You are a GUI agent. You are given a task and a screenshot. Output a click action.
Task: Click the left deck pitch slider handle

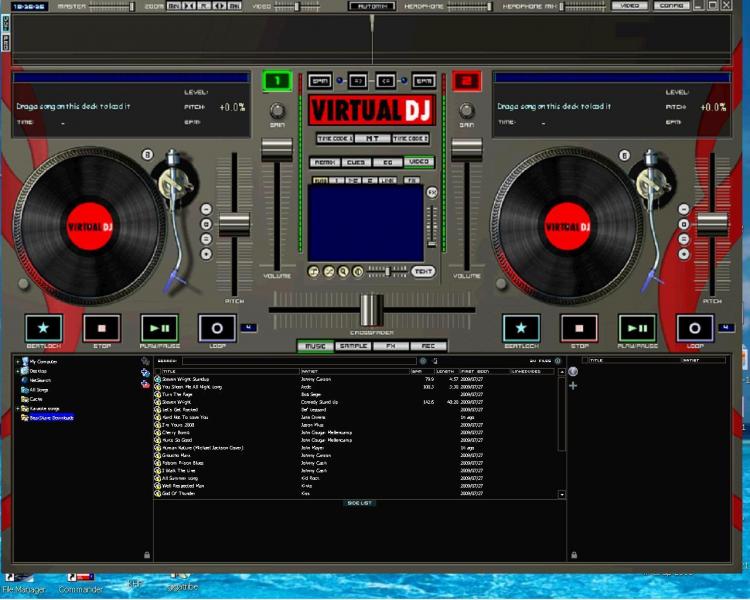[x=234, y=225]
